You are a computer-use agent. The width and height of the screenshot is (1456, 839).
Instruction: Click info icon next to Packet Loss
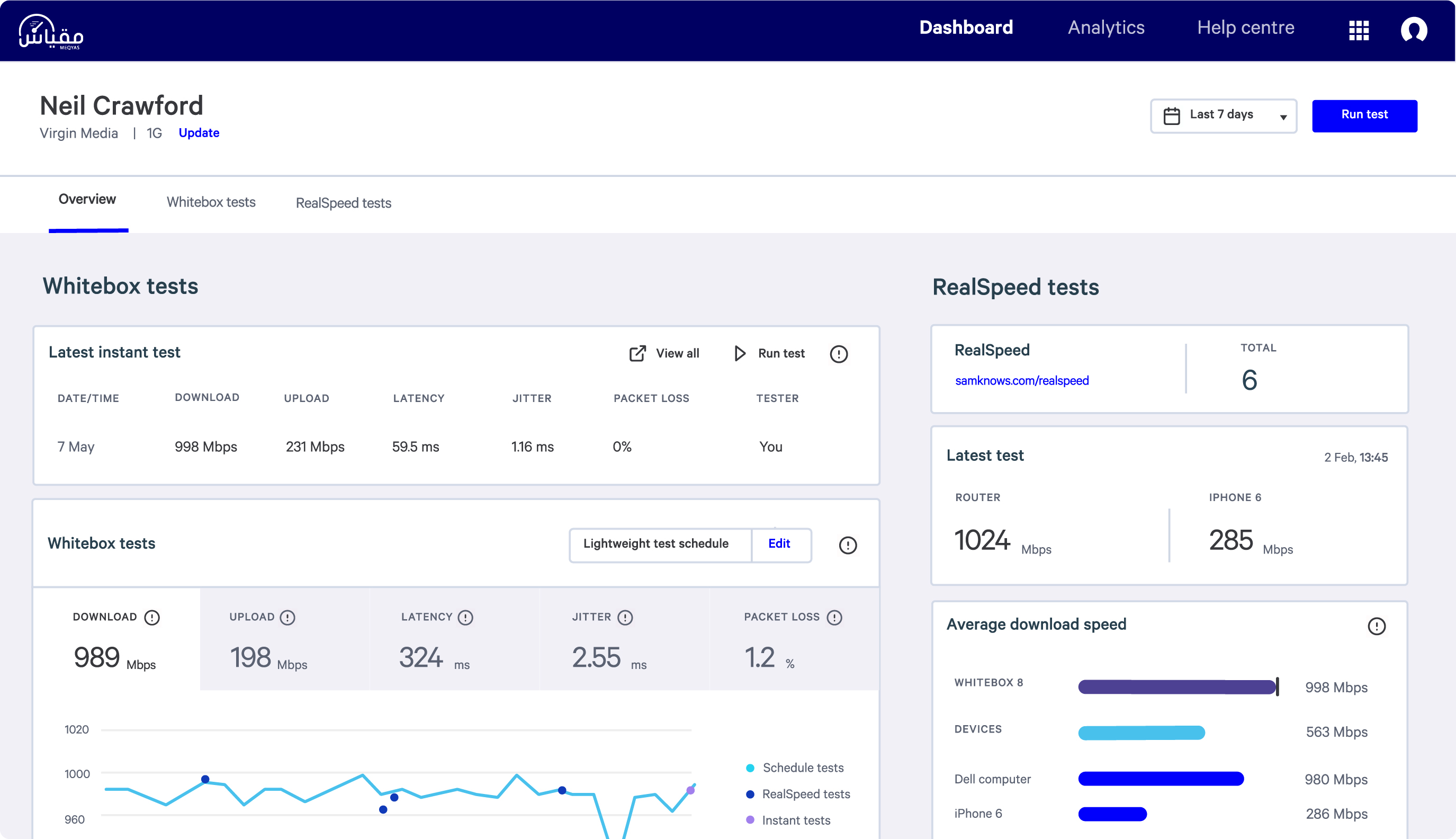834,618
